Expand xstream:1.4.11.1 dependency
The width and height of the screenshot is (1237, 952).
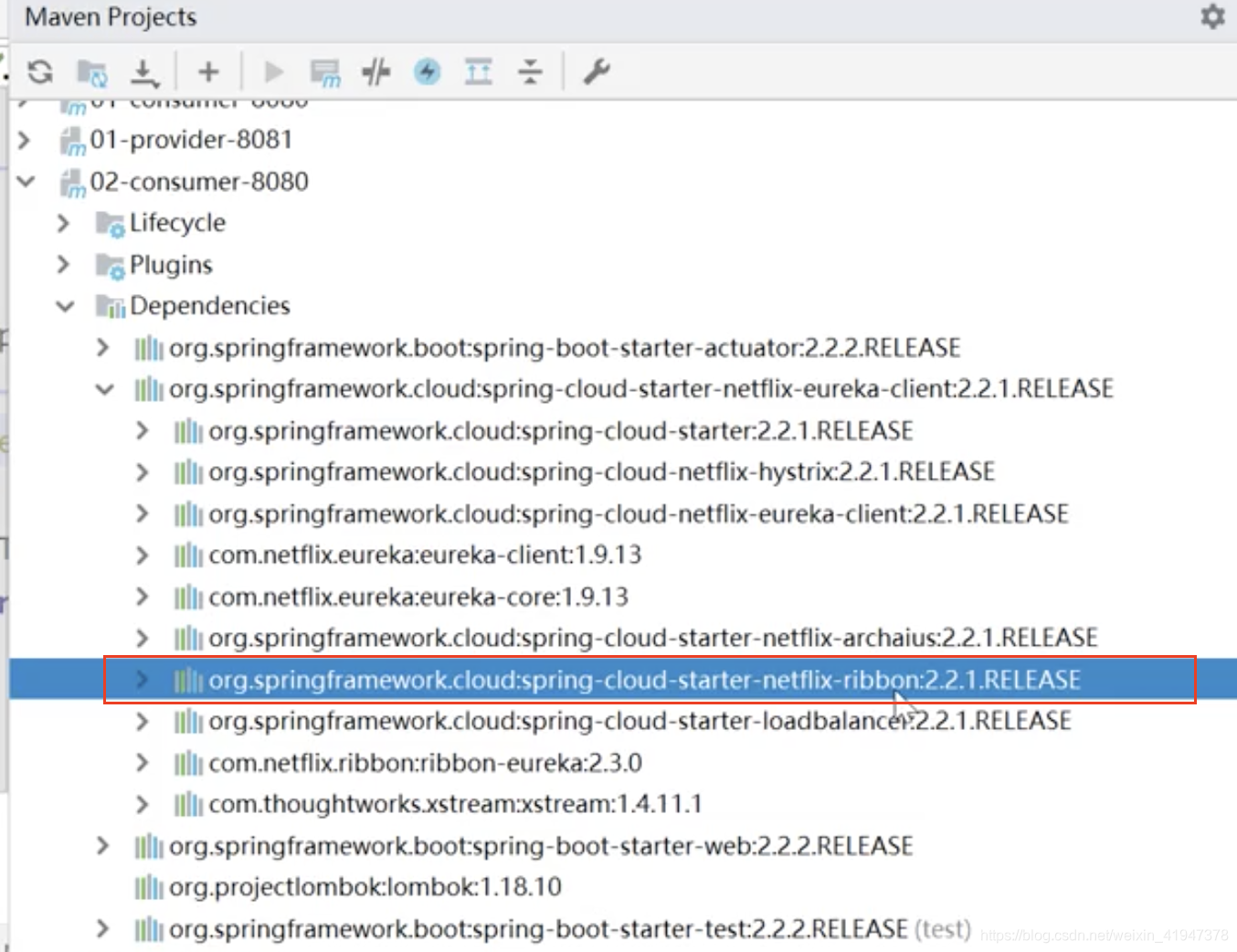pos(142,804)
